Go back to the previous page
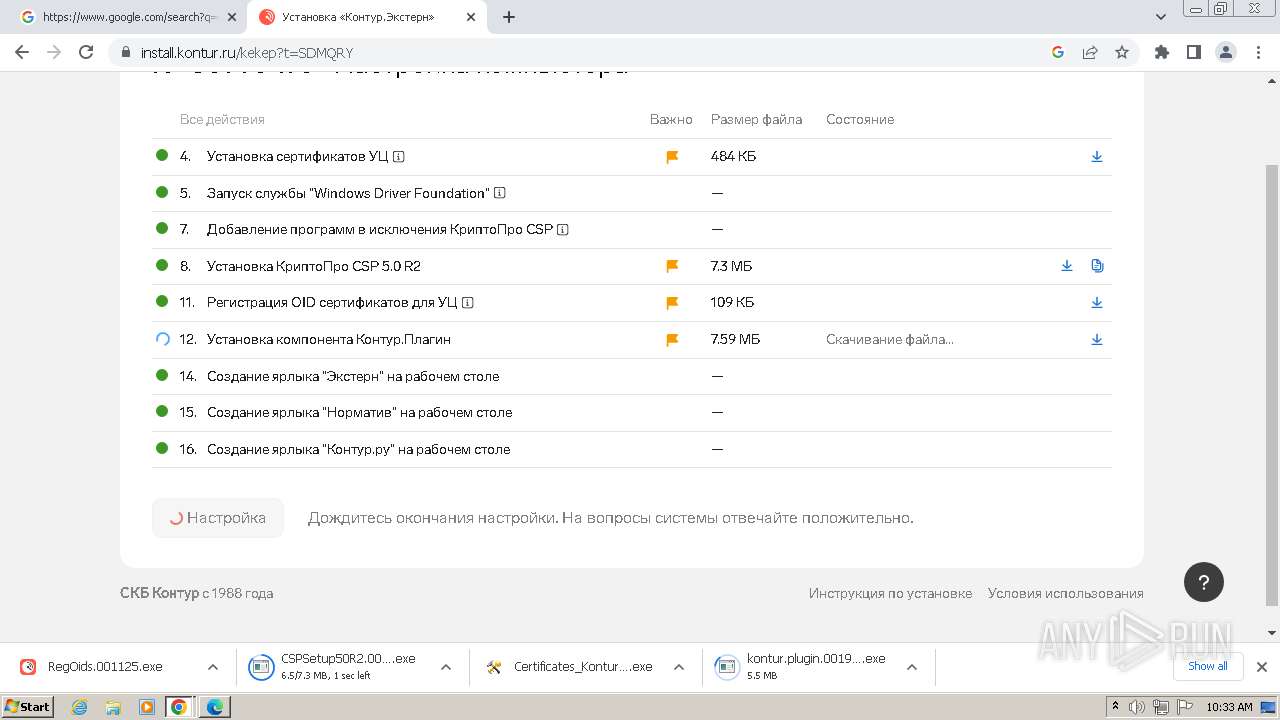Viewport: 1280px width, 720px height. 22,52
